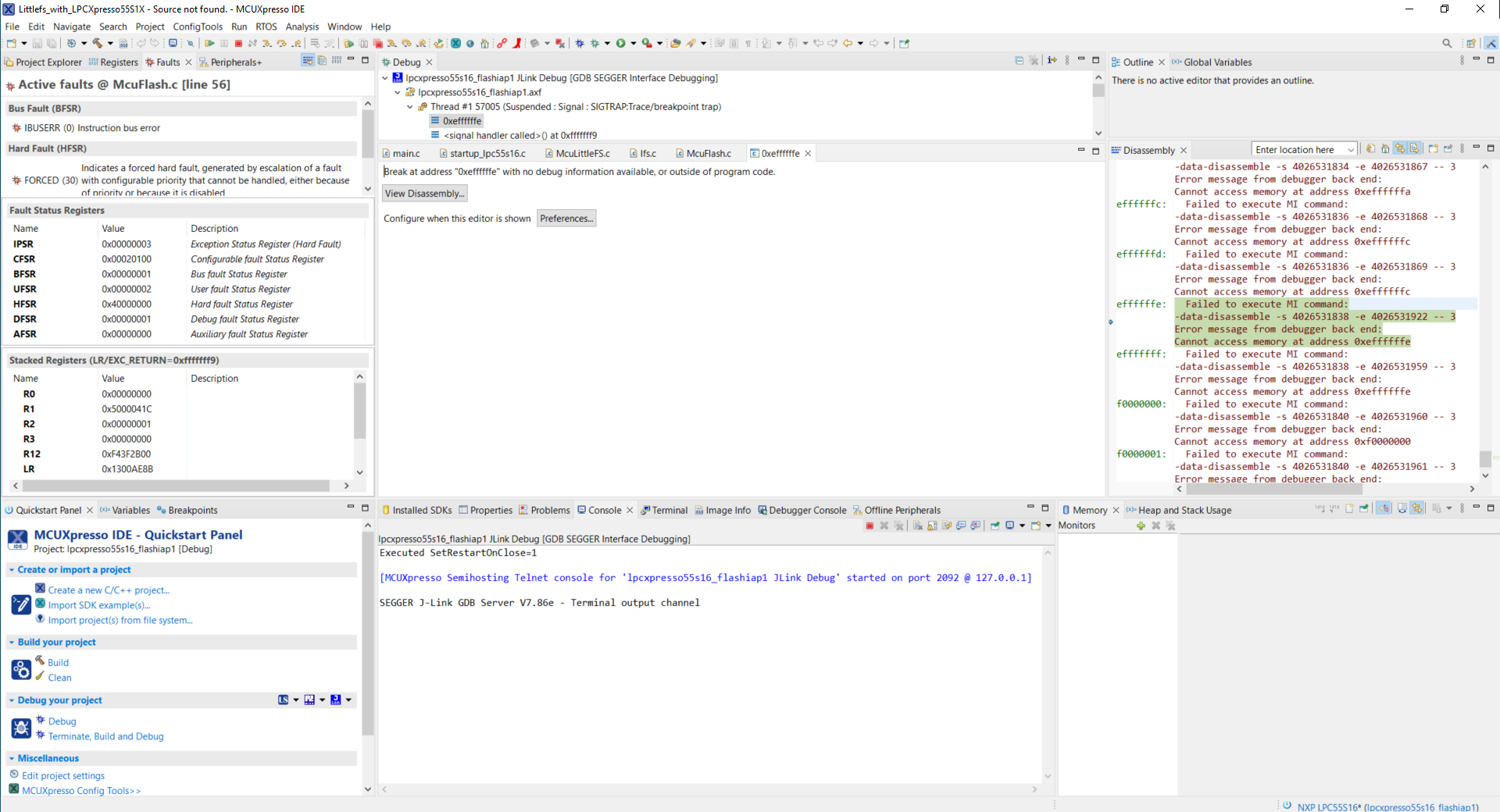Toggle Link with Debug view in Disassembly panel
Image resolution: width=1500 pixels, height=812 pixels.
point(1401,149)
